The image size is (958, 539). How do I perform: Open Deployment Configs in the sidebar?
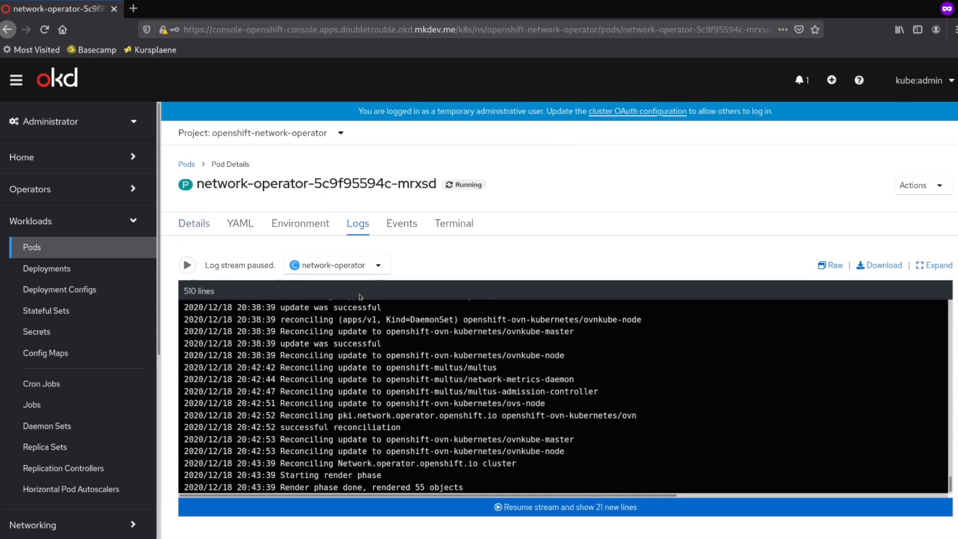(x=59, y=290)
